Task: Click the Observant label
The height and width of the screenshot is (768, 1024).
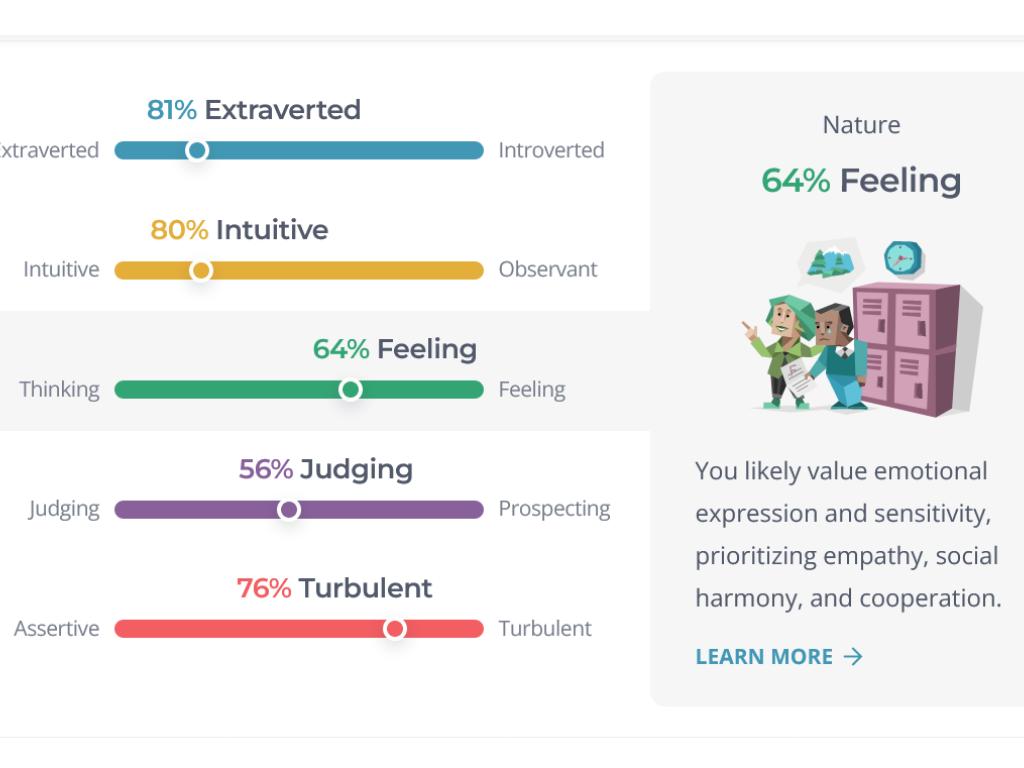Action: [x=548, y=270]
